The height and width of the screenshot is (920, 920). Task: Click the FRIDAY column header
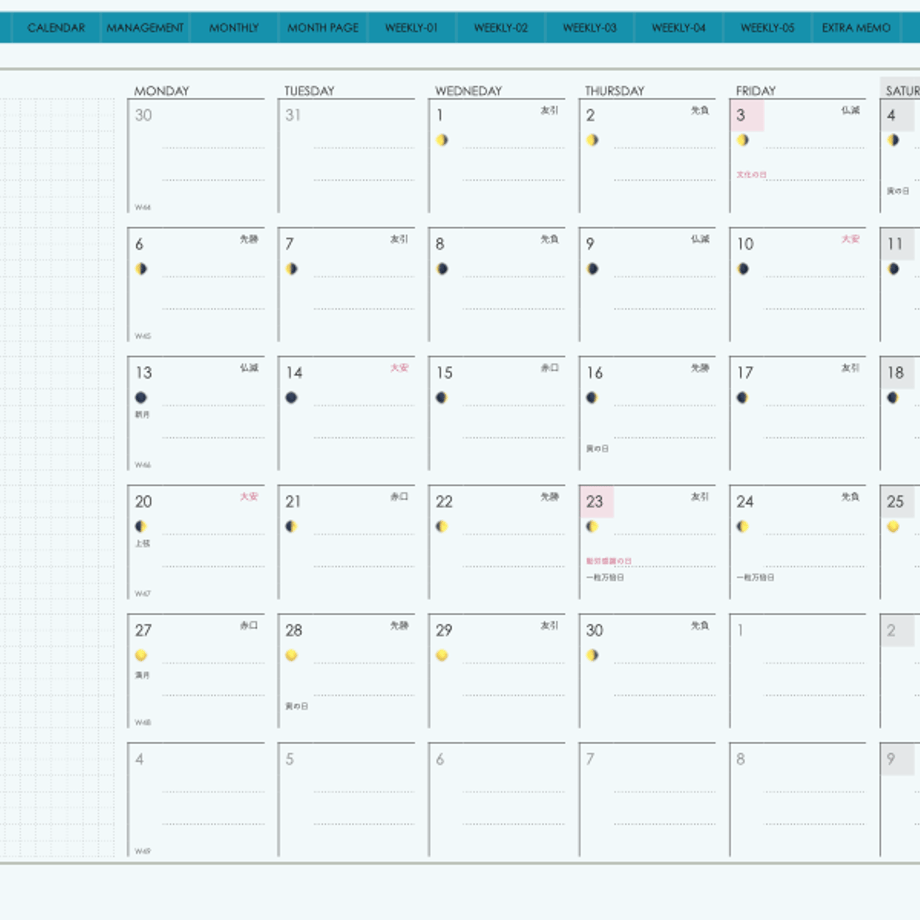click(756, 91)
